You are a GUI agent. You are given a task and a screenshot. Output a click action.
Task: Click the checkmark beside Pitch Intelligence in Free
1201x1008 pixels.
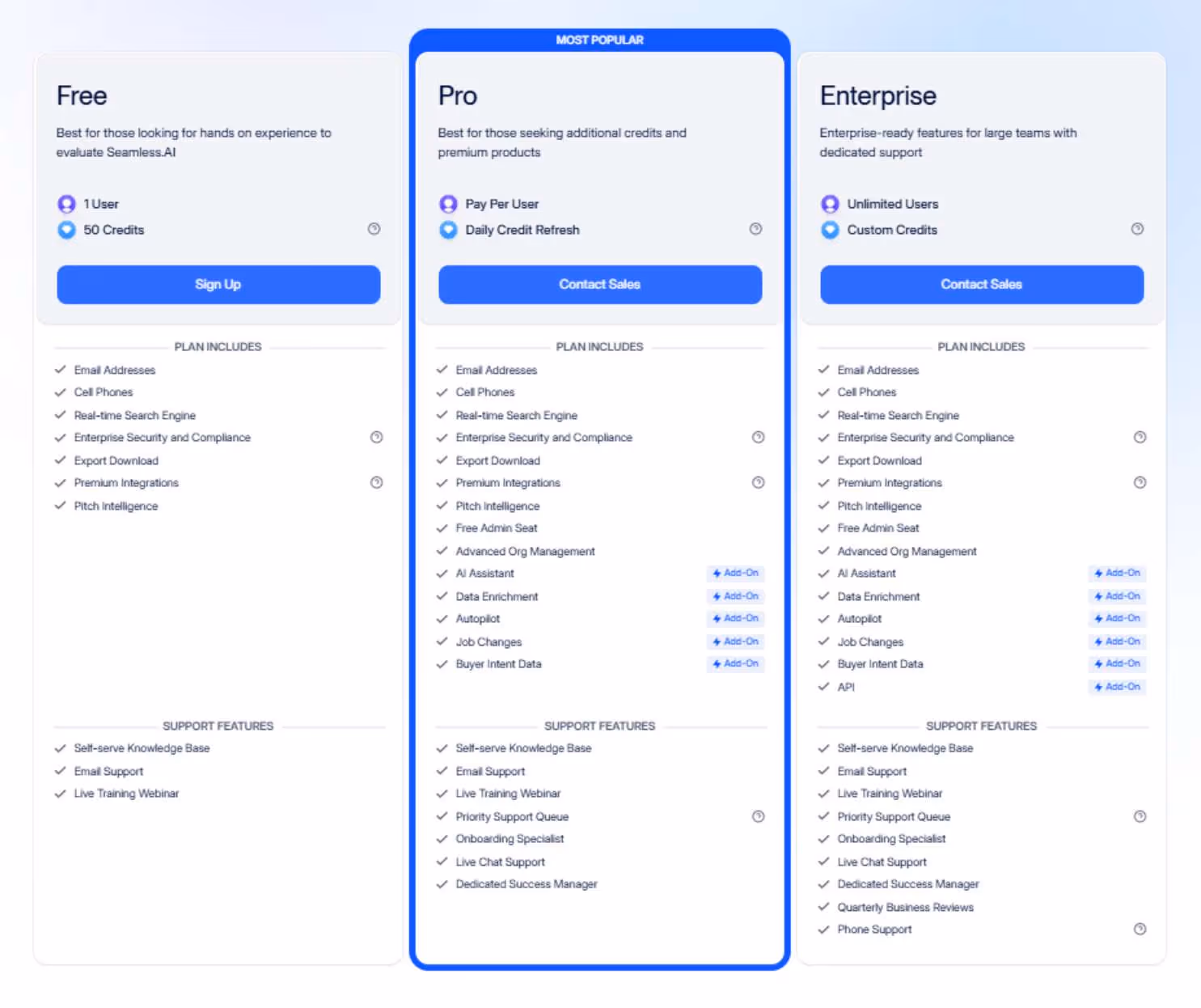tap(61, 506)
